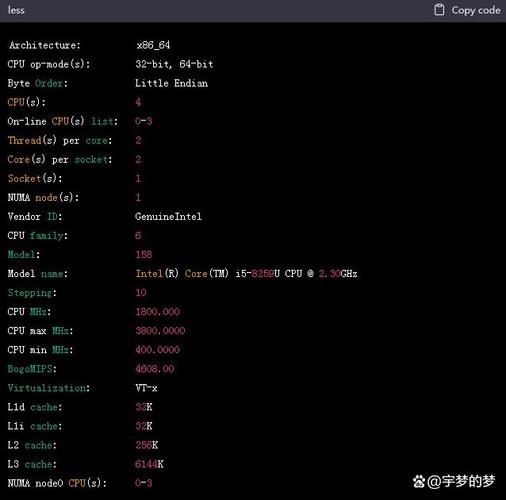Click the 'x86_64' value
Image resolution: width=506 pixels, height=500 pixels.
coord(153,45)
